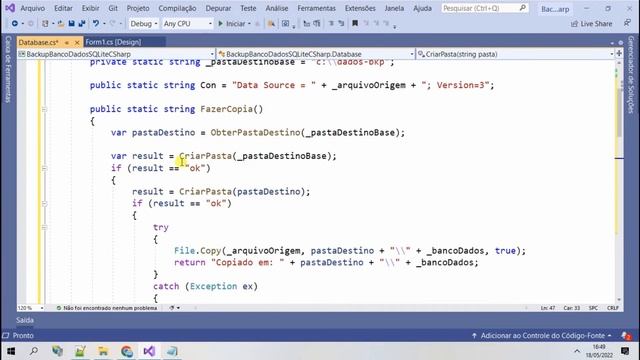640x360 pixels.
Task: Click the Visual Studio taskbar icon
Action: [149, 351]
